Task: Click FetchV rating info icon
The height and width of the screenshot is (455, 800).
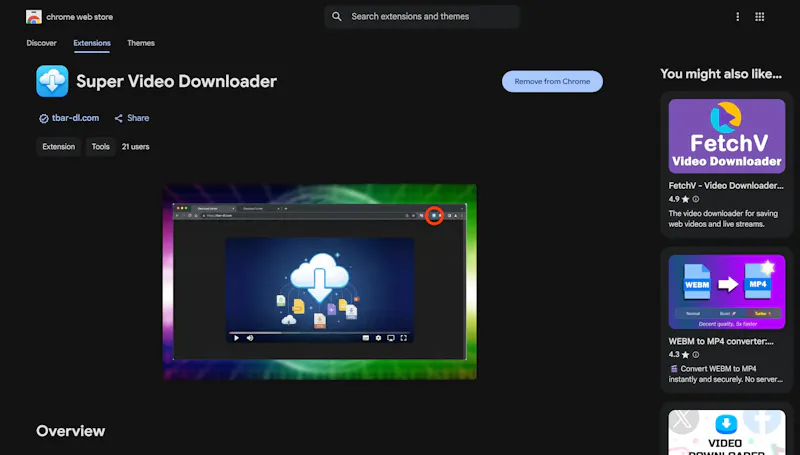Action: 695,199
